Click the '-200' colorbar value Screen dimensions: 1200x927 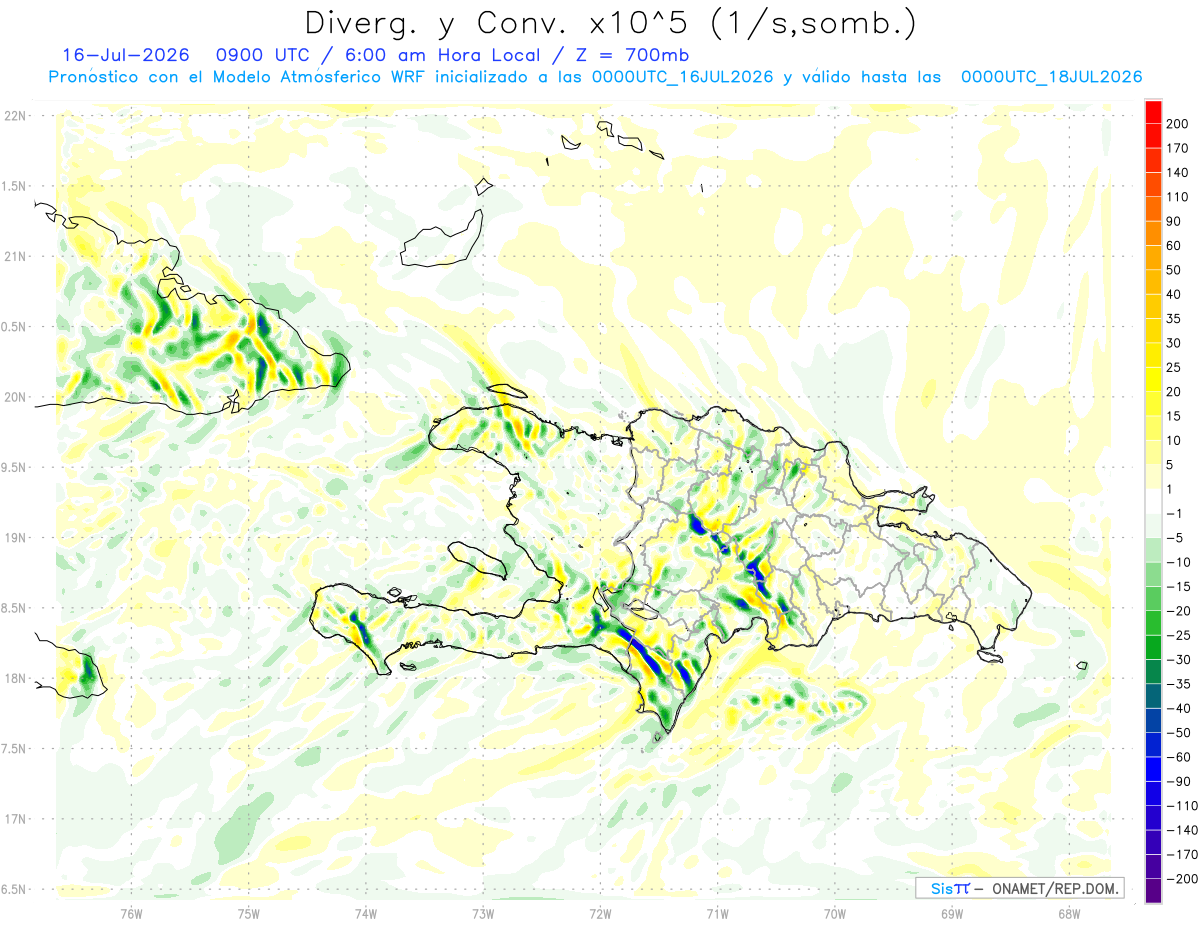1182,879
